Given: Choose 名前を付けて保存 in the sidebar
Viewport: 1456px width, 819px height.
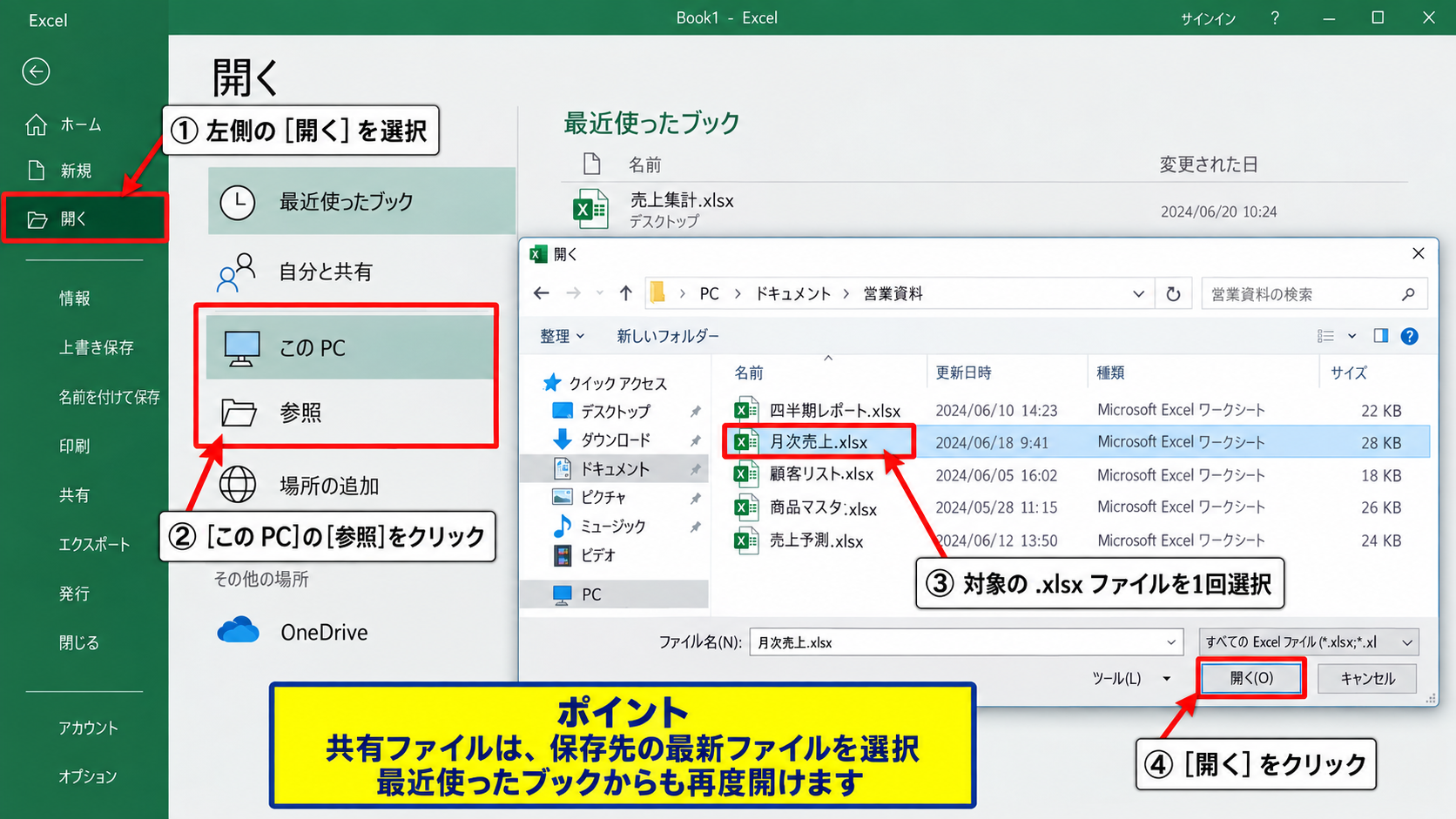Looking at the screenshot, I should tap(109, 397).
